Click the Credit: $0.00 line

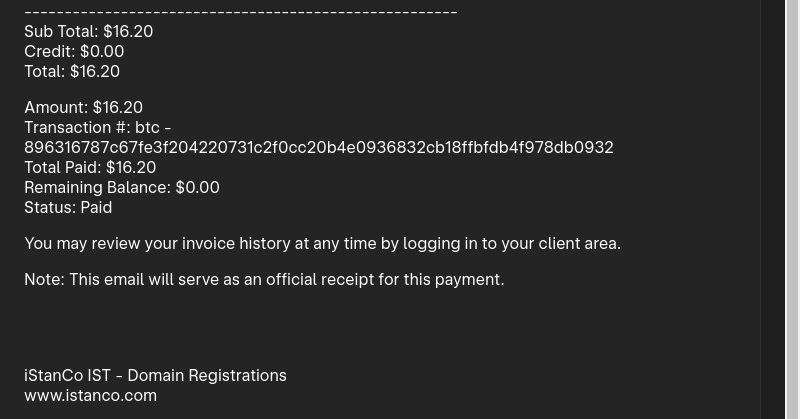[74, 51]
